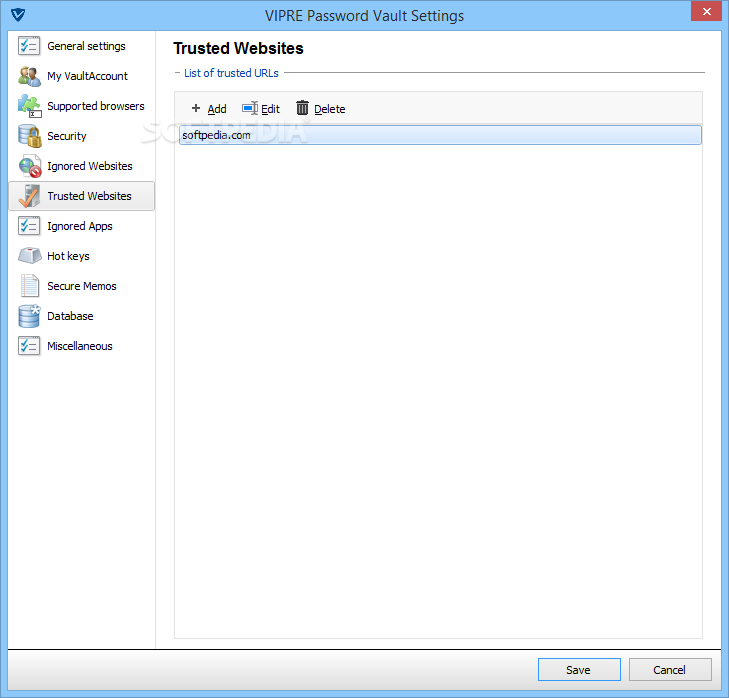Open the Secure Memos section
This screenshot has height=698, width=729.
click(81, 286)
